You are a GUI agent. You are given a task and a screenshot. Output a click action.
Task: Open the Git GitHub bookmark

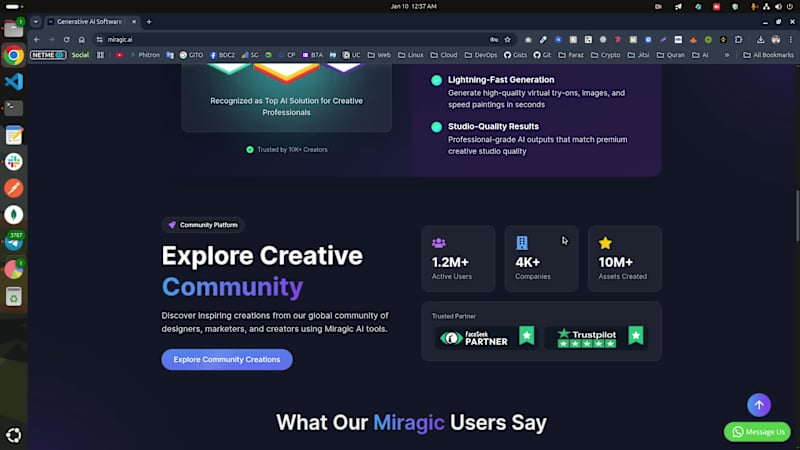coord(542,55)
